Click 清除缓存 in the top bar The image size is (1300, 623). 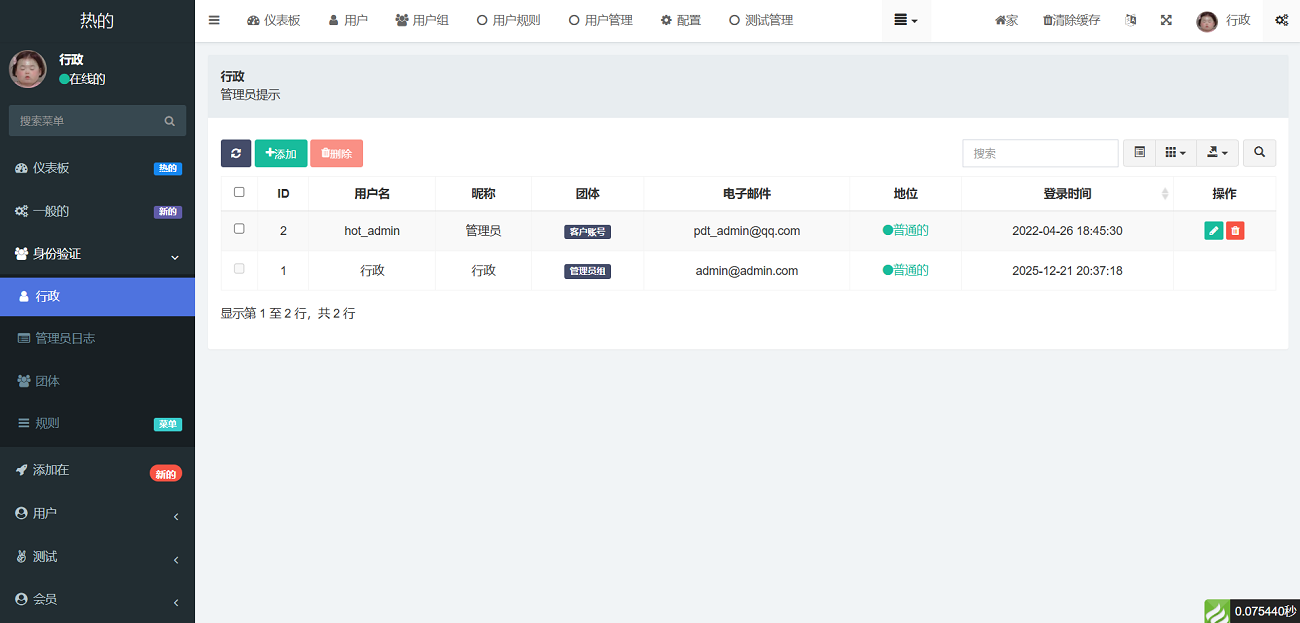[x=1071, y=20]
